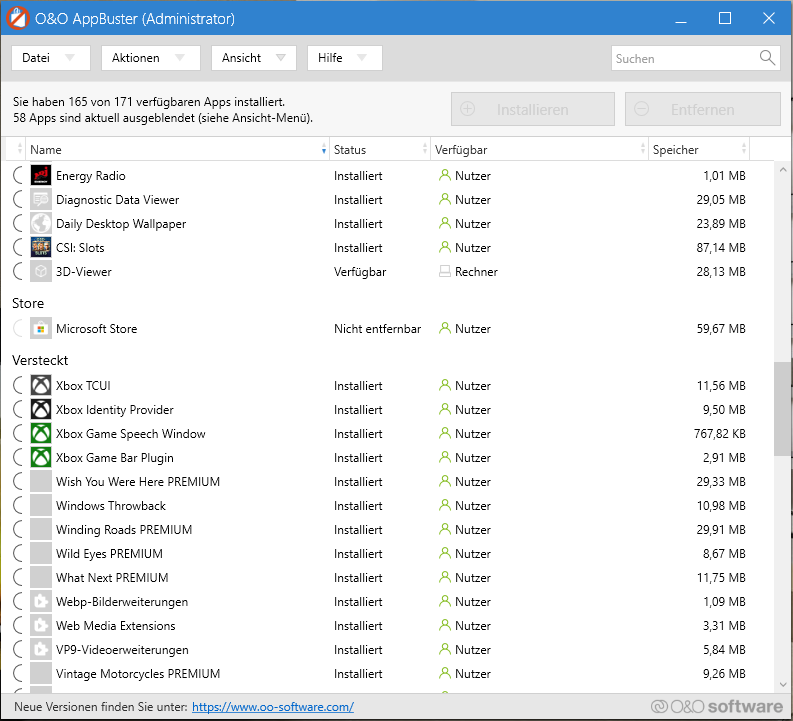The image size is (793, 721).
Task: Click the Wish You Were Here PREMIUM icon
Action: pos(41,482)
